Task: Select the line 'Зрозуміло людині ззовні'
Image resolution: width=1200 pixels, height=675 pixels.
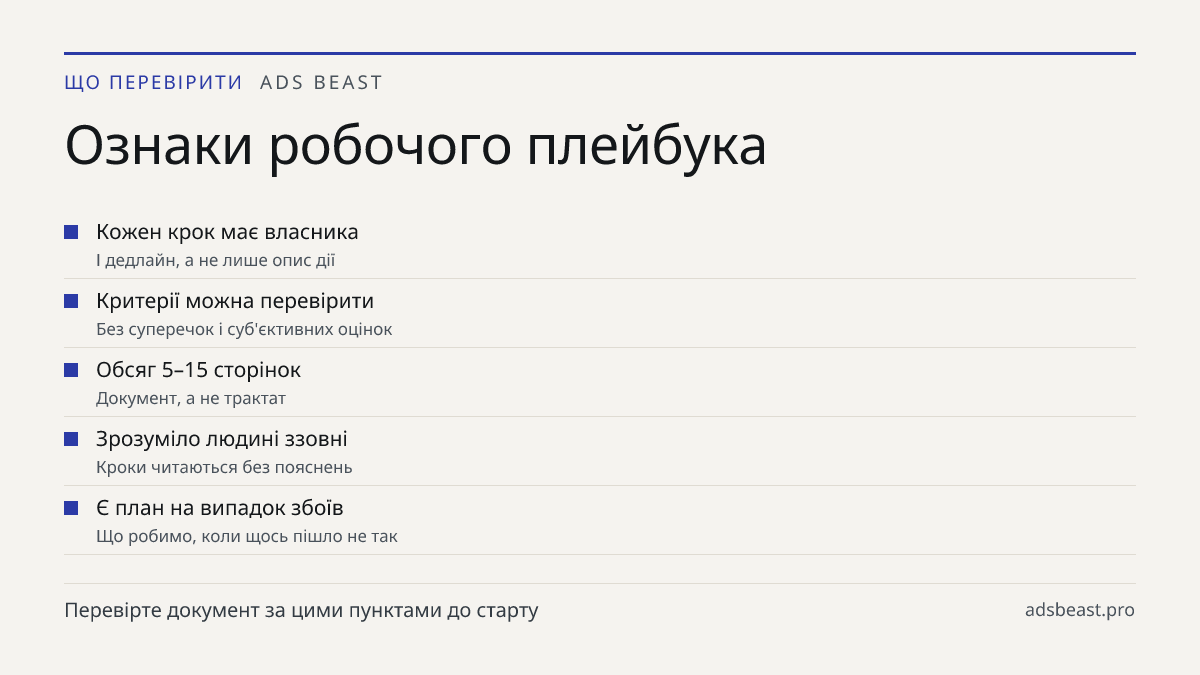Action: (x=222, y=439)
